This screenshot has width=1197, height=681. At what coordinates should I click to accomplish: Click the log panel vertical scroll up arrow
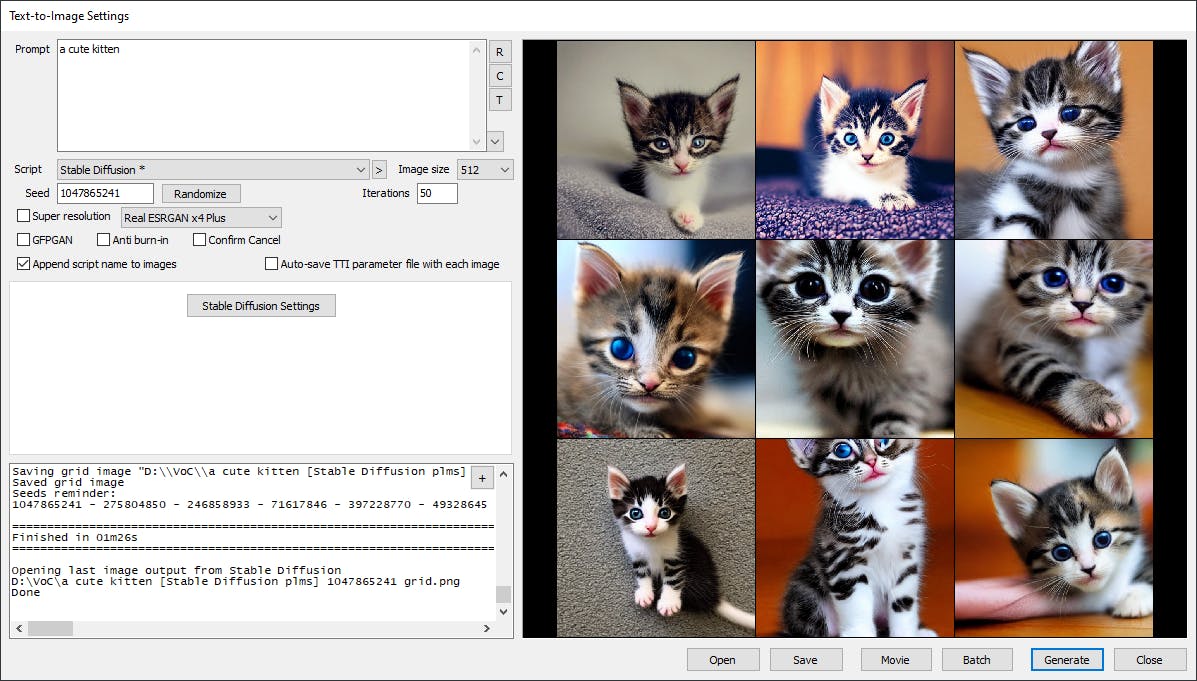503,474
